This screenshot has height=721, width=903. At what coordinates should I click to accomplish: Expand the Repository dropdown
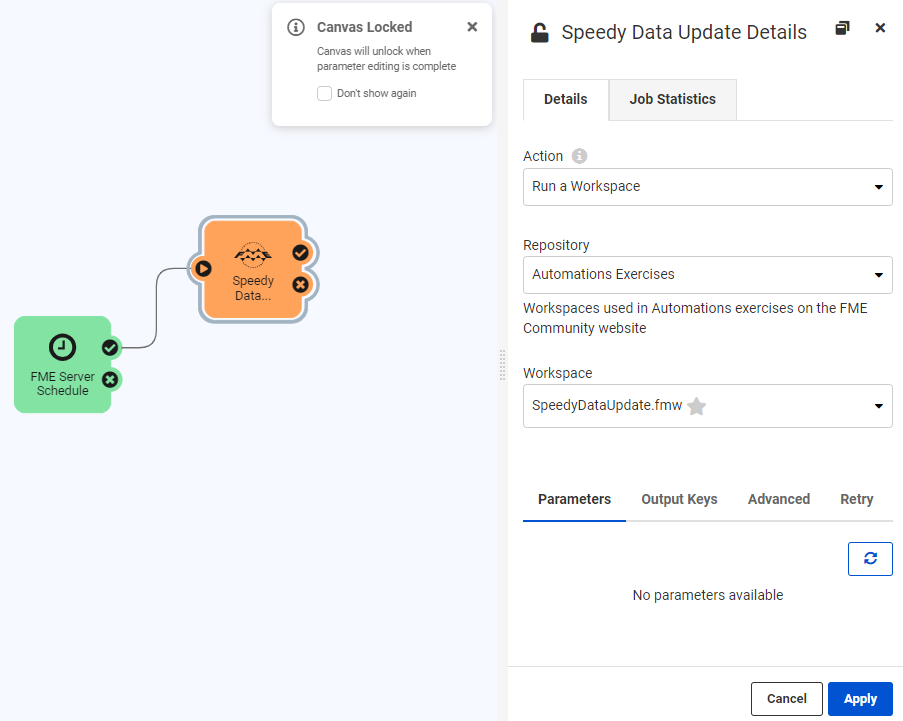[x=707, y=275]
